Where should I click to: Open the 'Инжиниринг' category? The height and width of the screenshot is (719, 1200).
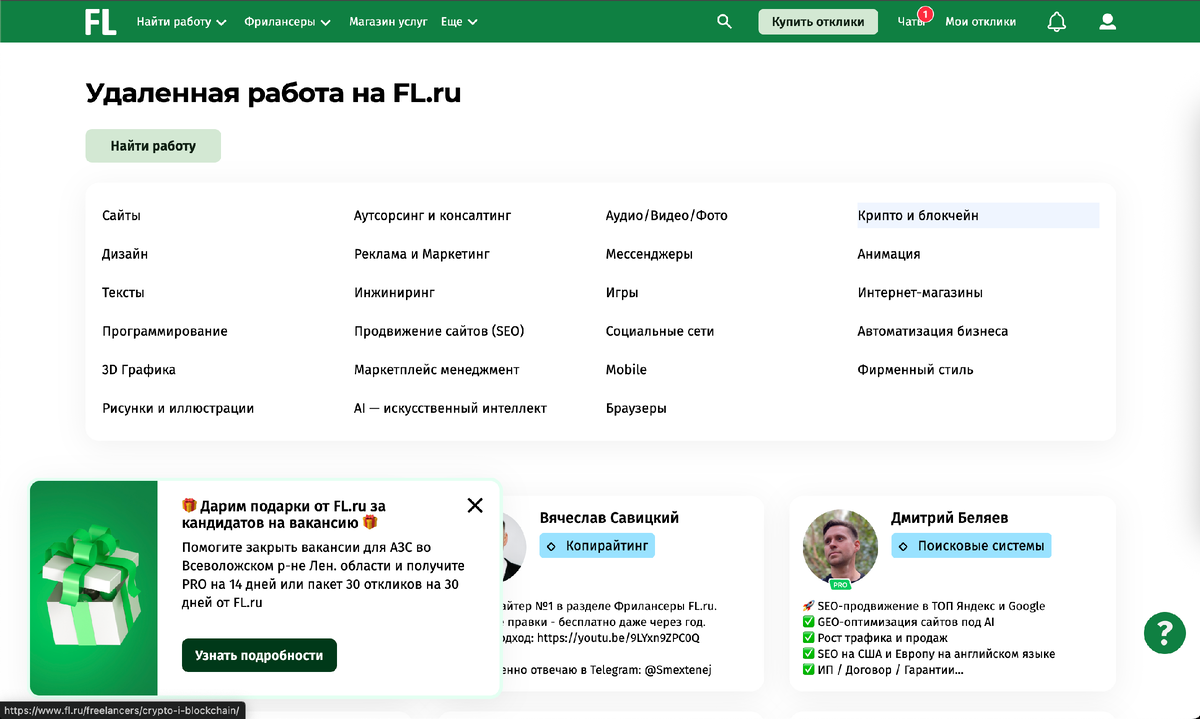pos(394,293)
